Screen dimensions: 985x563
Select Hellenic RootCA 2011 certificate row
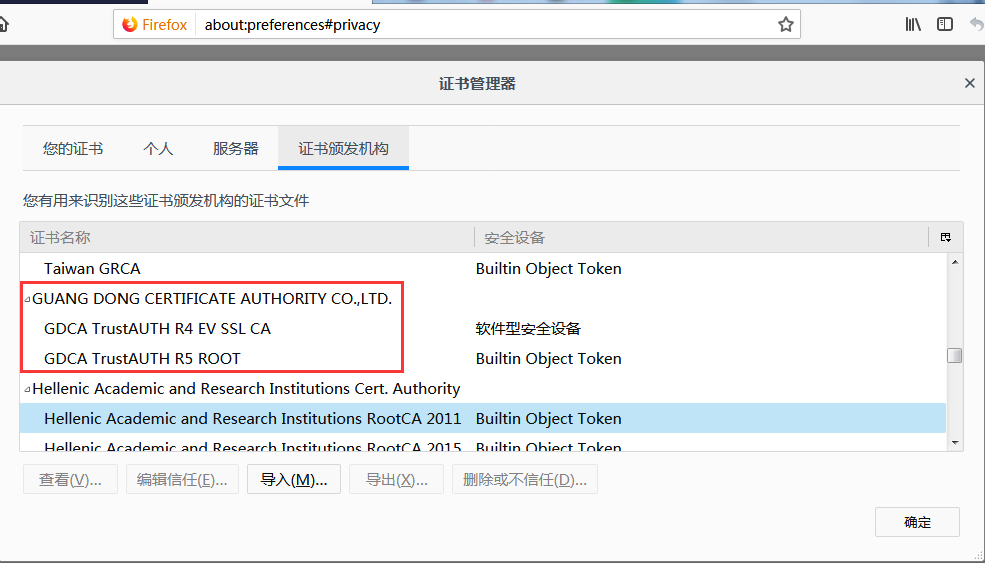coord(482,418)
